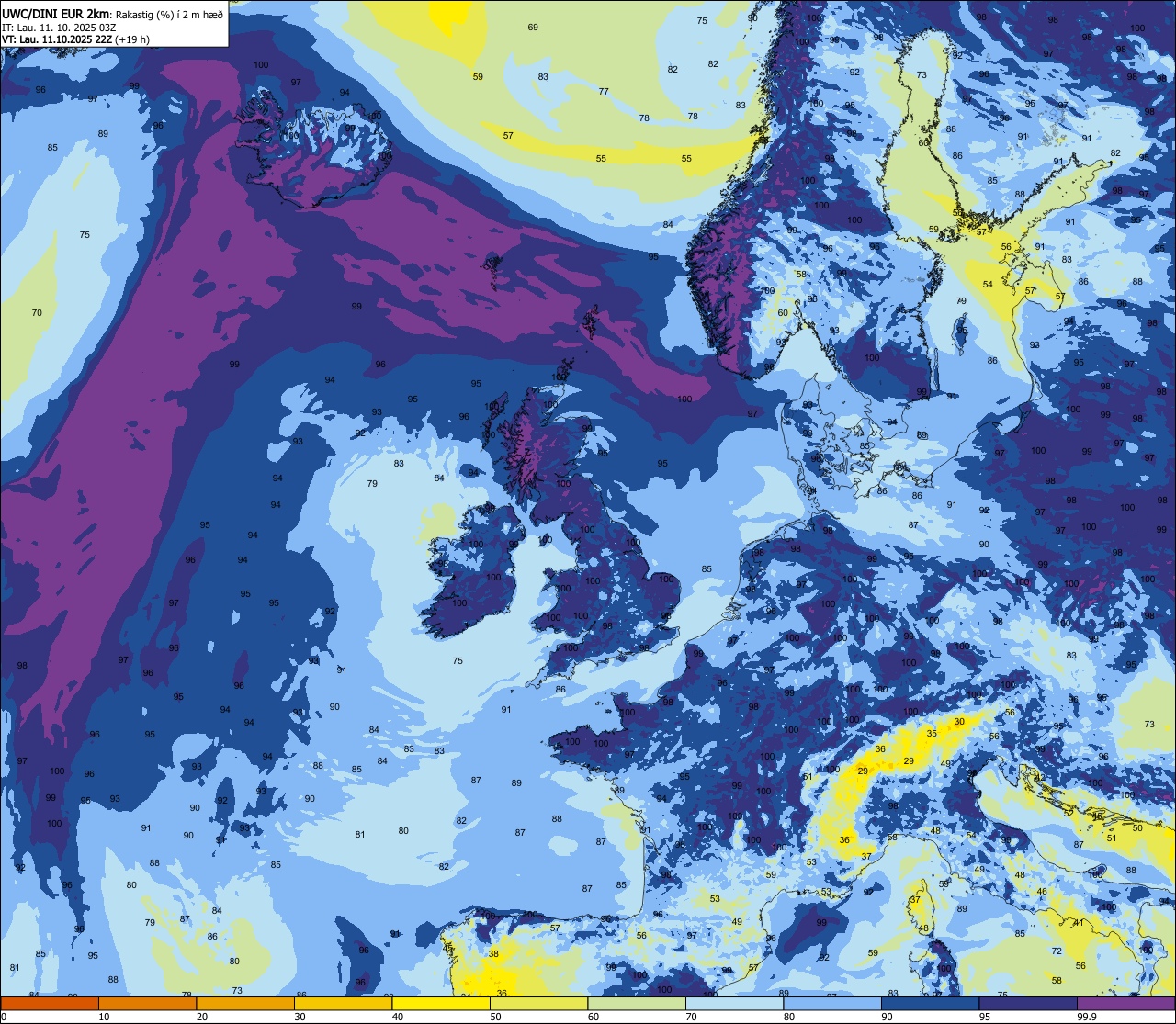
Task: Click the '77' humidity value in the Norwegian Sea
Action: coord(604,92)
